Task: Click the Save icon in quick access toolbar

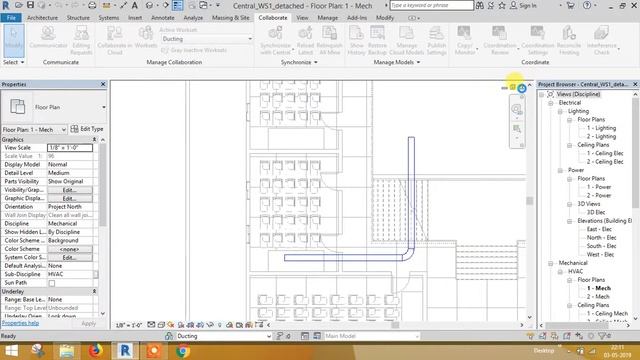Action: pyautogui.click(x=30, y=5)
